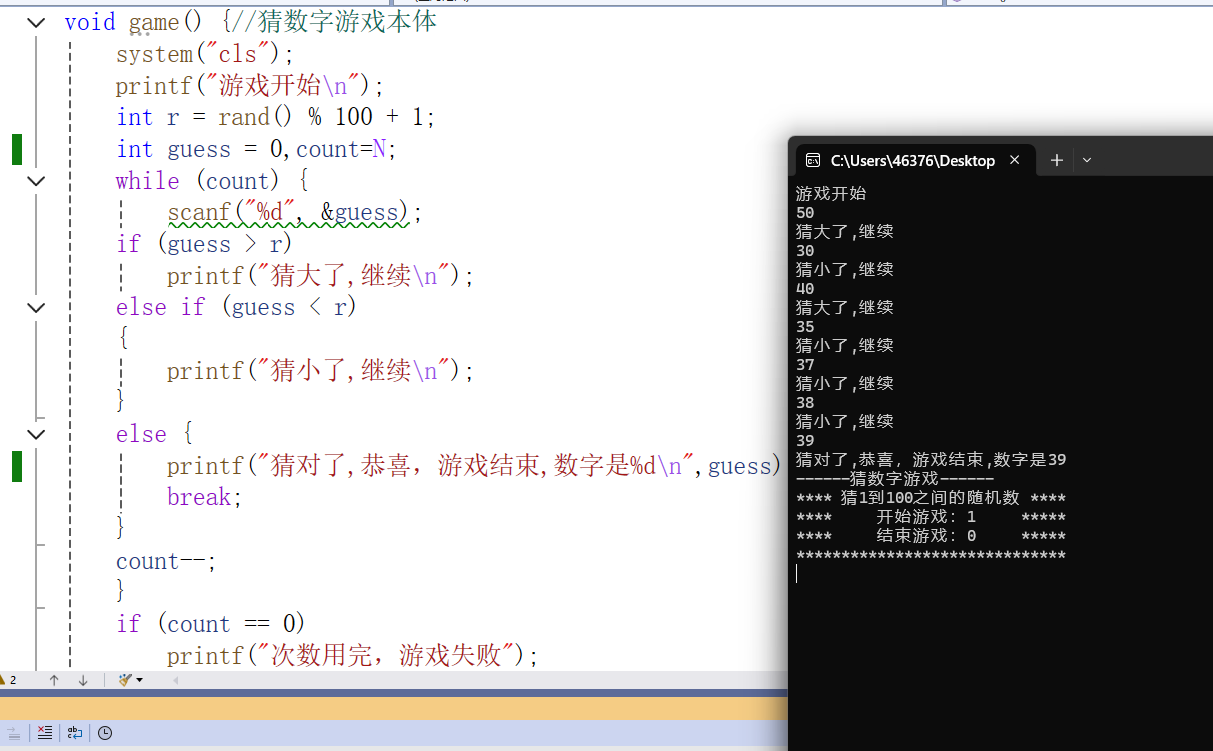1213x751 pixels.
Task: Close the terminal tab with X
Action: click(1015, 160)
